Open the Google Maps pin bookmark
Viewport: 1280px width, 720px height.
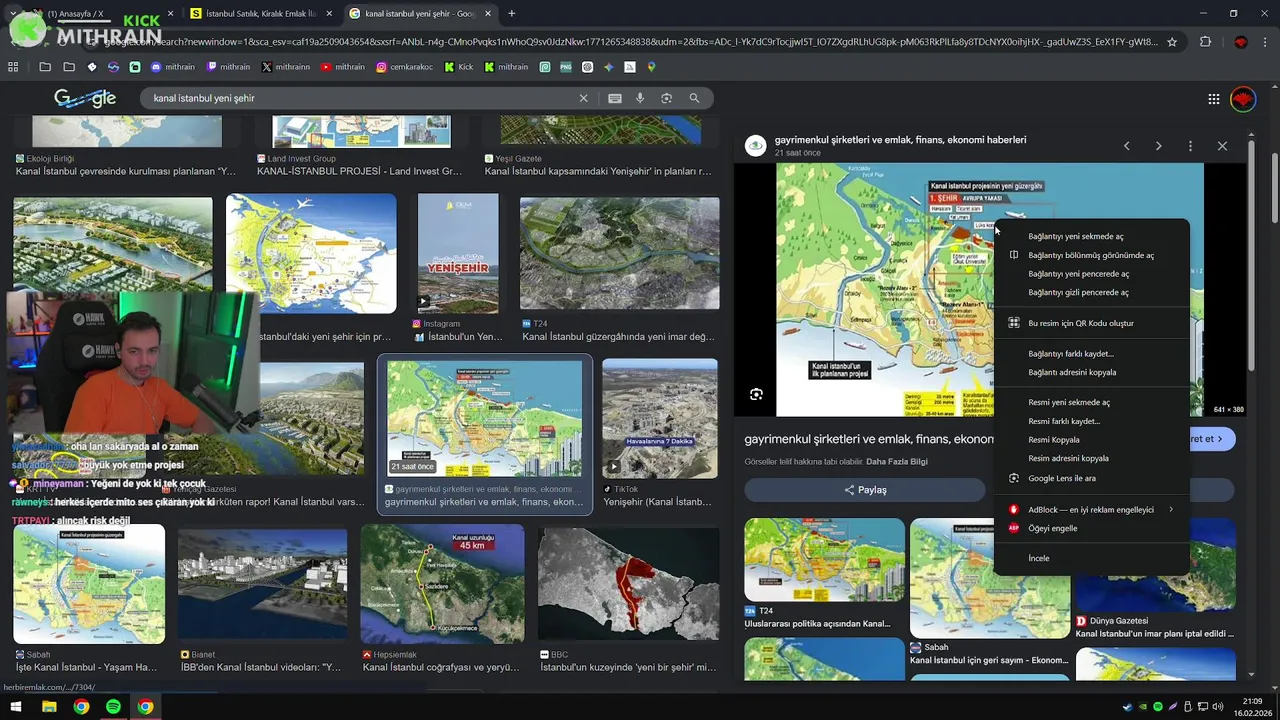click(x=651, y=67)
